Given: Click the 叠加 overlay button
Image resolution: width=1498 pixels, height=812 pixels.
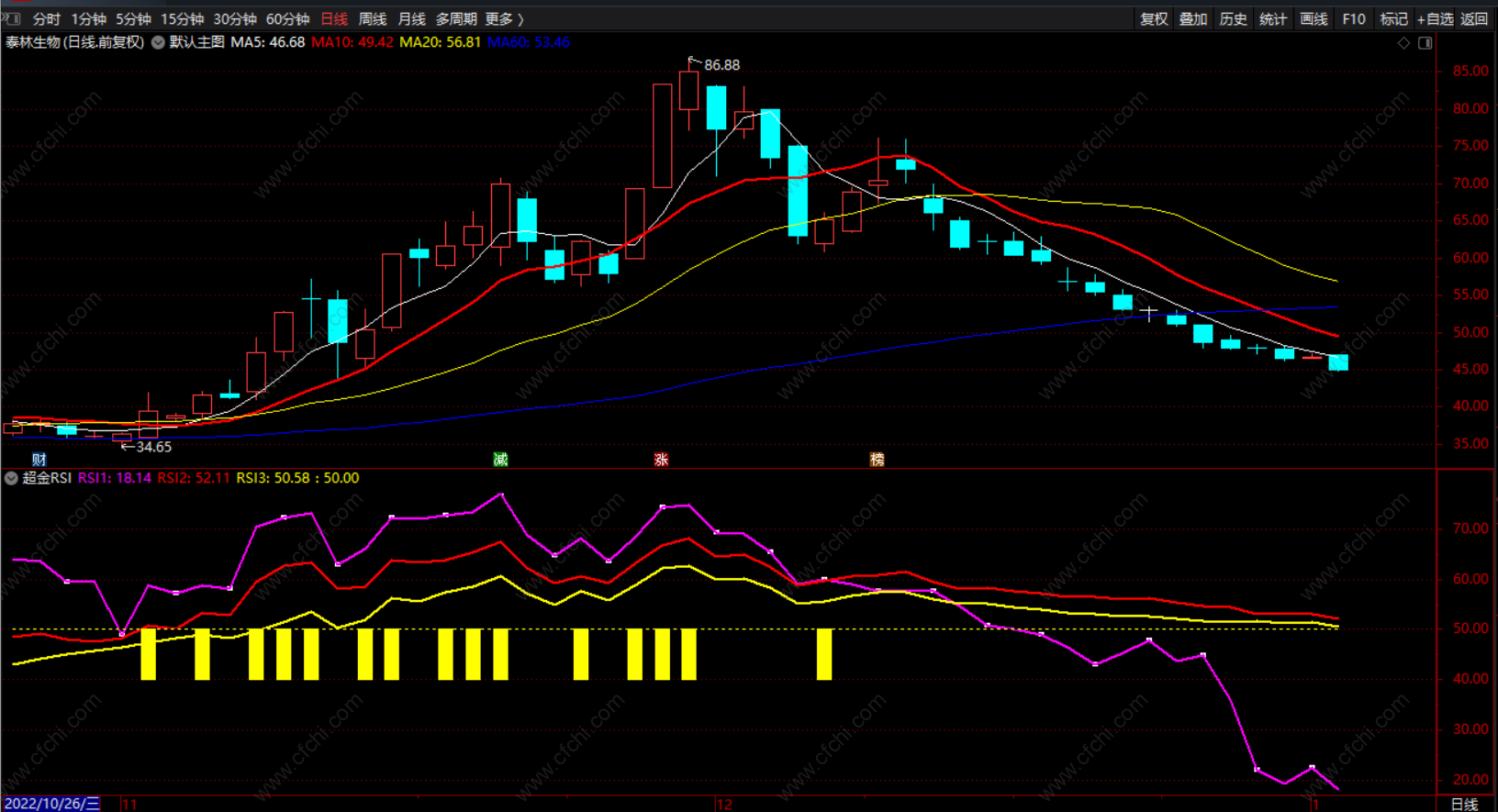Looking at the screenshot, I should 1193,19.
